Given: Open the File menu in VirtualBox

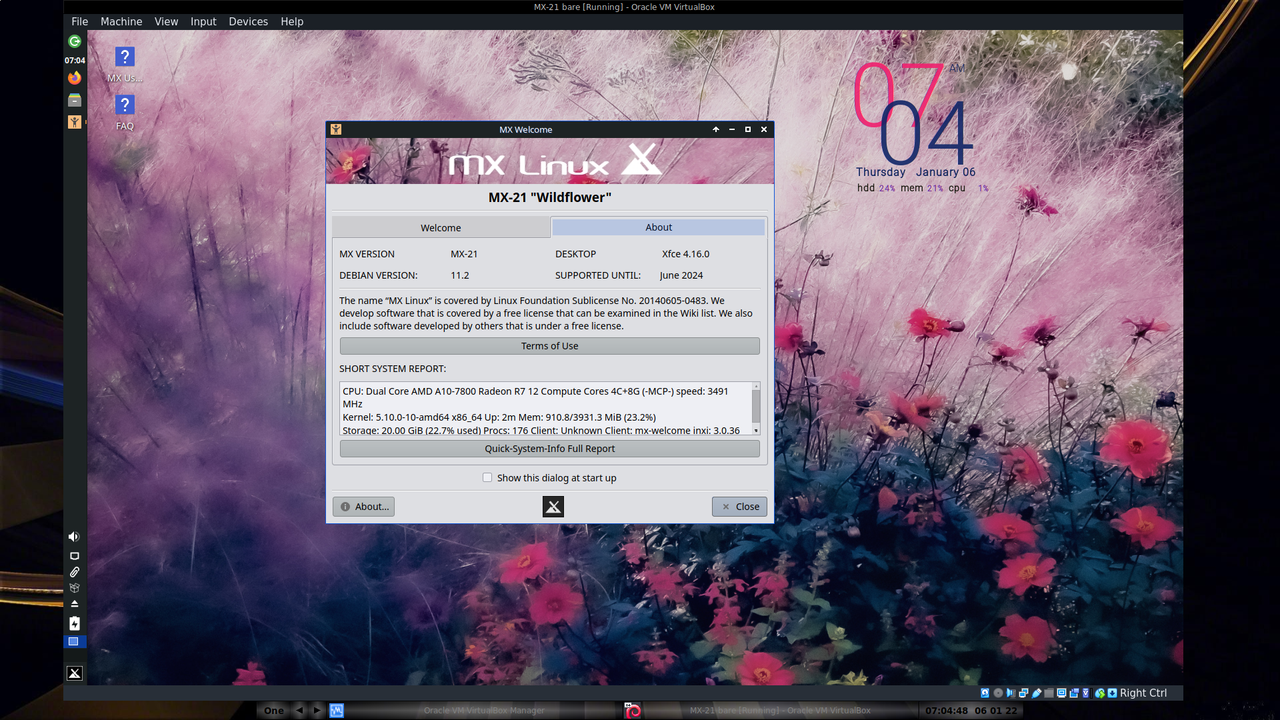Looking at the screenshot, I should coord(80,21).
